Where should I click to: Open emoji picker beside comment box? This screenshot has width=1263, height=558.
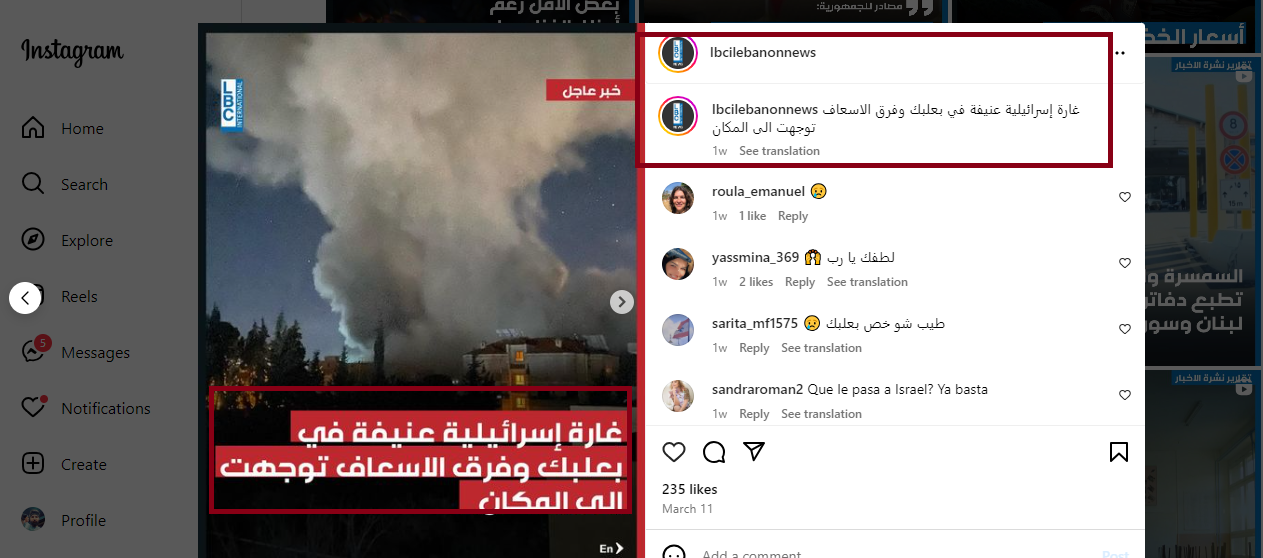pos(674,554)
